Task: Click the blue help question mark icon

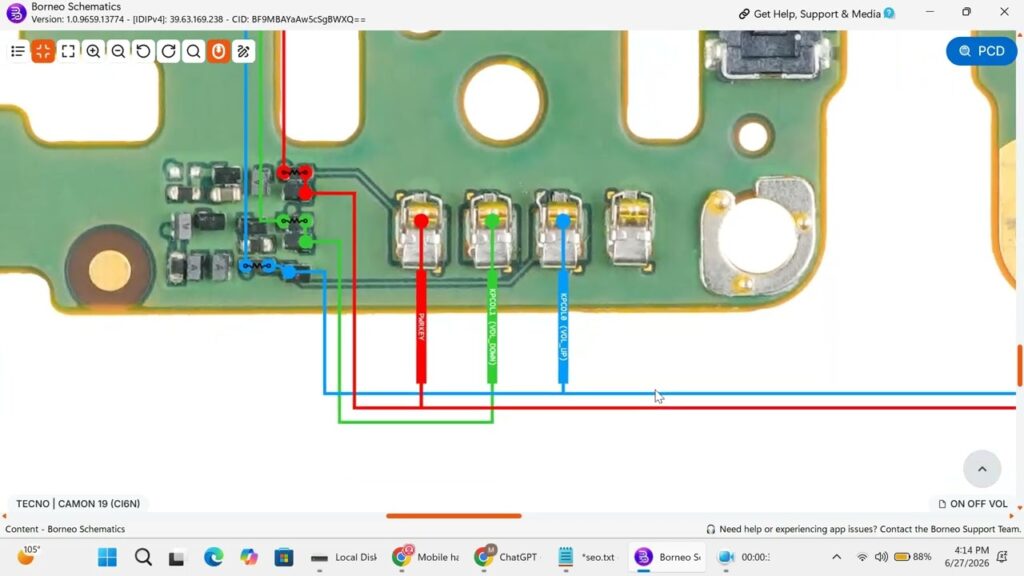Action: tap(889, 13)
